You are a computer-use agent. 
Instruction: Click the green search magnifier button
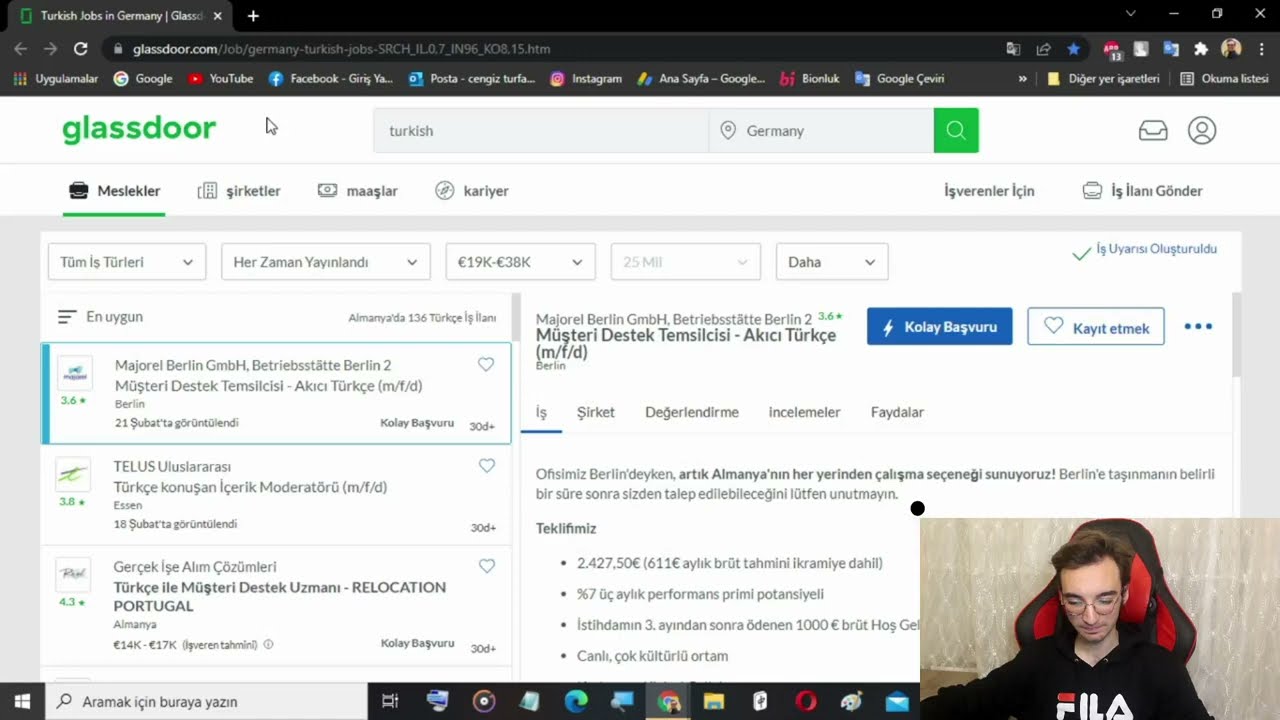pyautogui.click(x=956, y=130)
